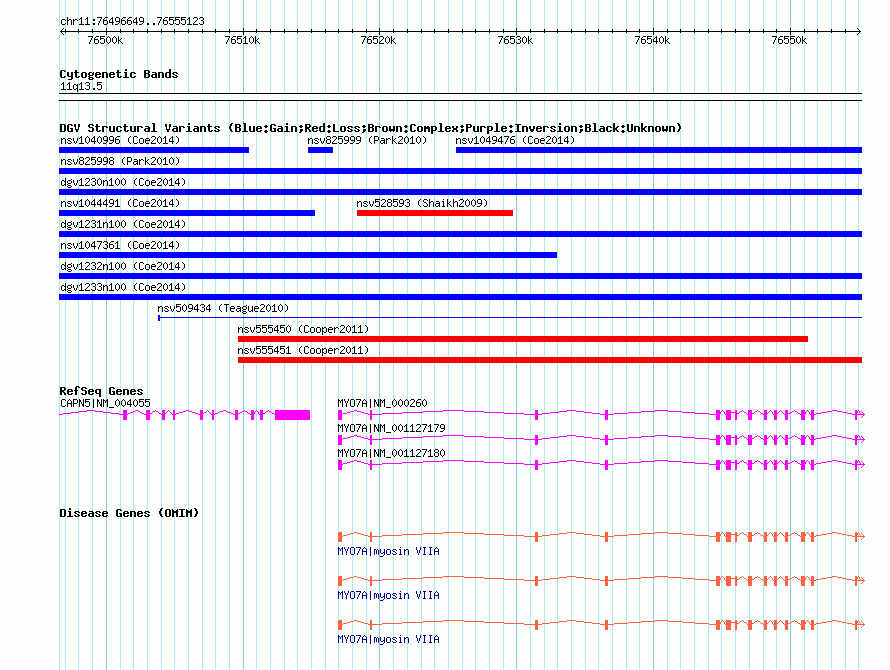Image resolution: width=890 pixels, height=670 pixels.
Task: Select the nsv825999 (Park2010) short blue bar
Action: tap(320, 150)
